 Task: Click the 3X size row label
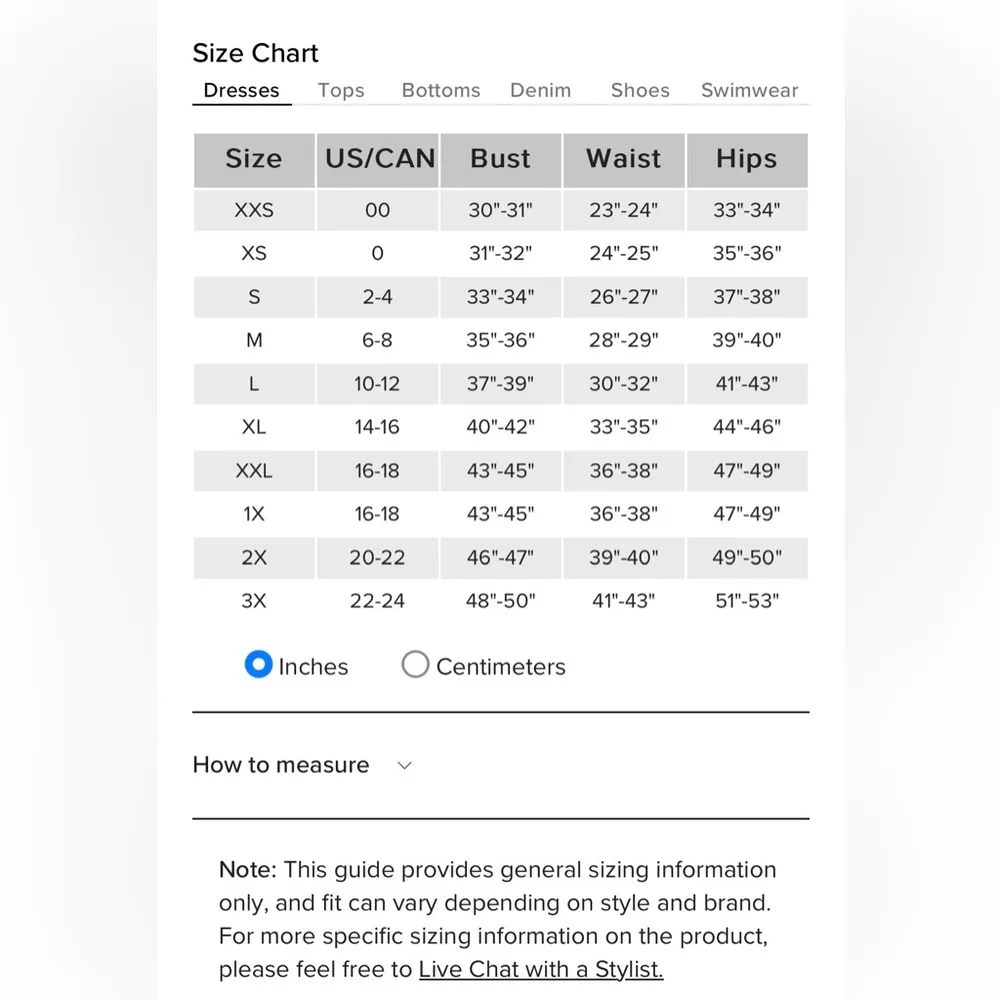(254, 601)
